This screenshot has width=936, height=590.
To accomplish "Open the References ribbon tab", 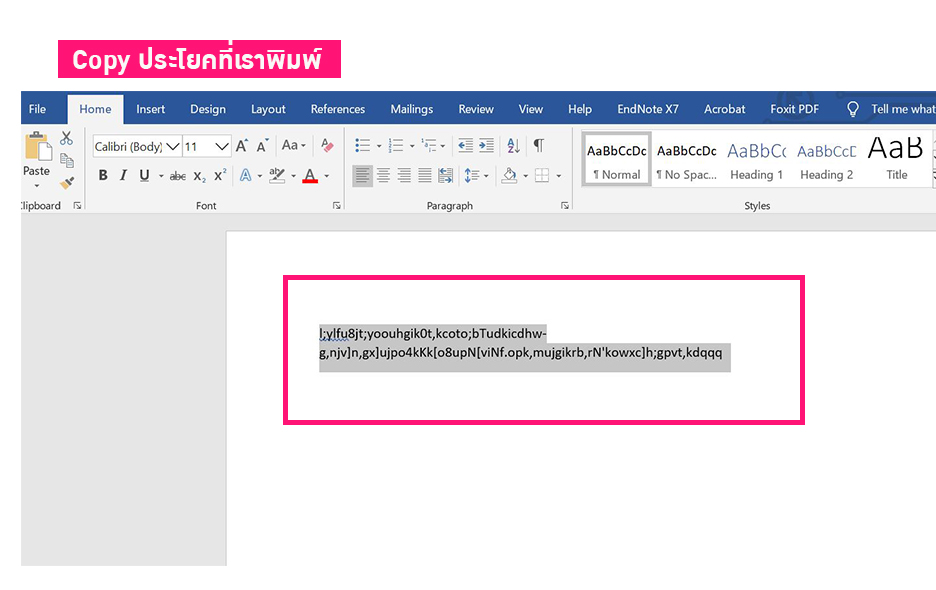I will (338, 109).
